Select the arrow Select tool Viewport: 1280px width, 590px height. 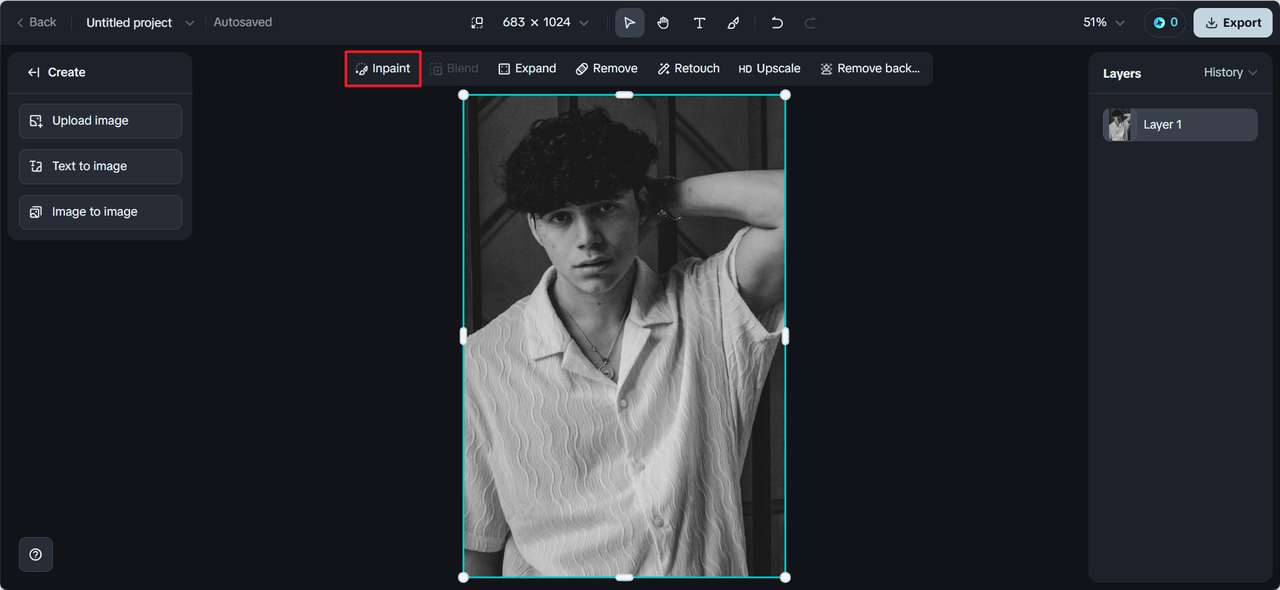pos(629,22)
